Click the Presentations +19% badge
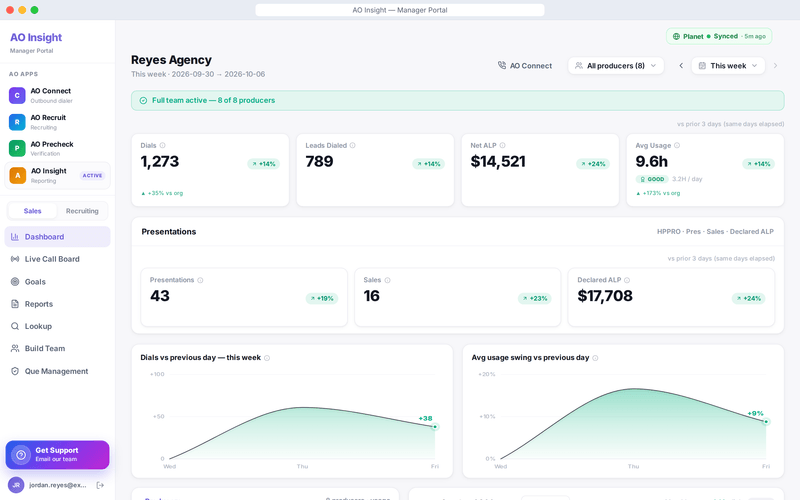Screen dimensions: 800x500 tap(322, 298)
